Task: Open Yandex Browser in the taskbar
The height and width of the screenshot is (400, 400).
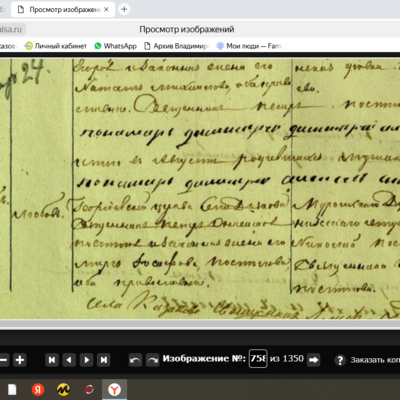Action: pos(114,389)
